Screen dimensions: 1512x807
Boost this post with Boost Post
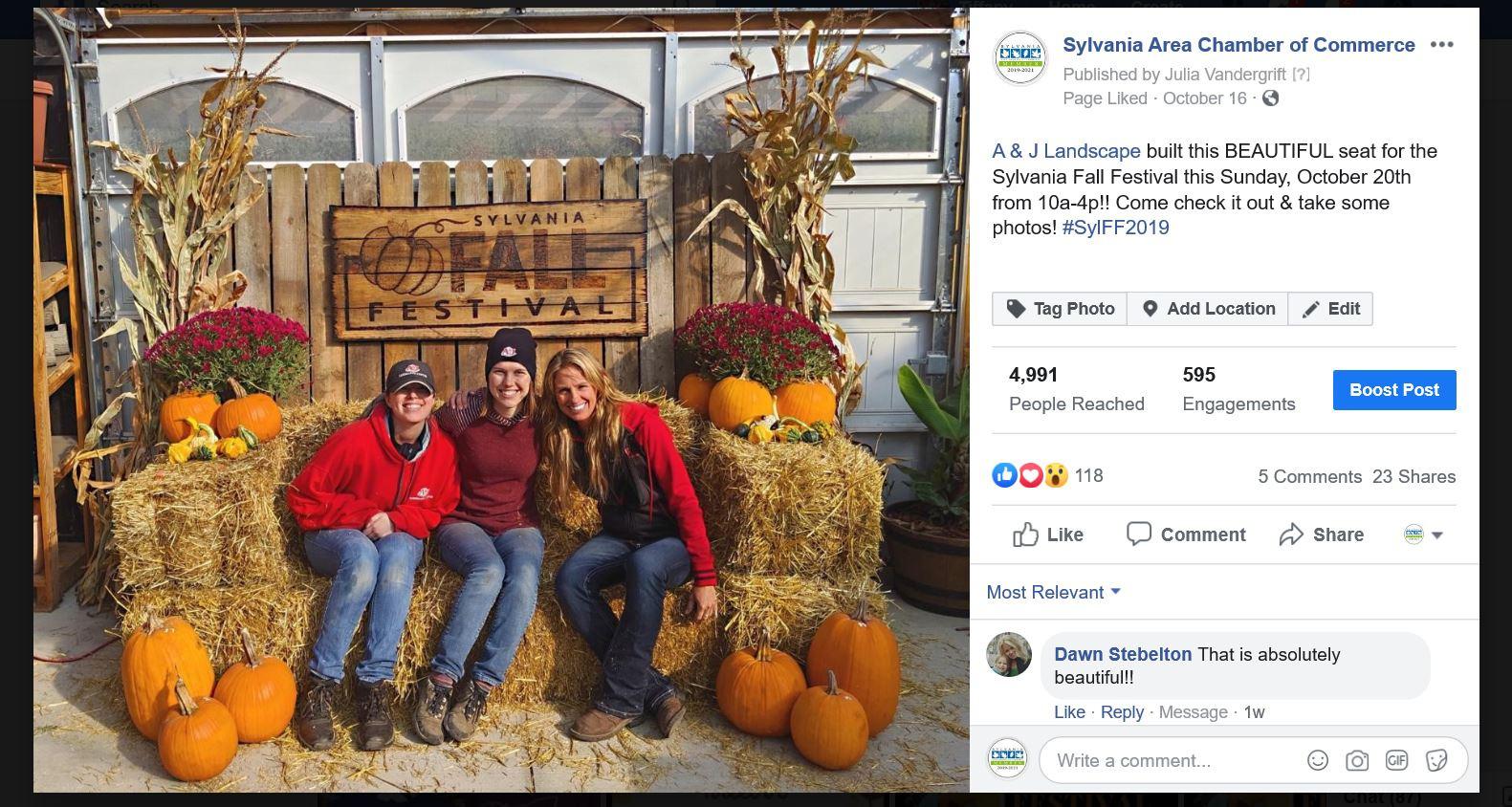pyautogui.click(x=1394, y=390)
